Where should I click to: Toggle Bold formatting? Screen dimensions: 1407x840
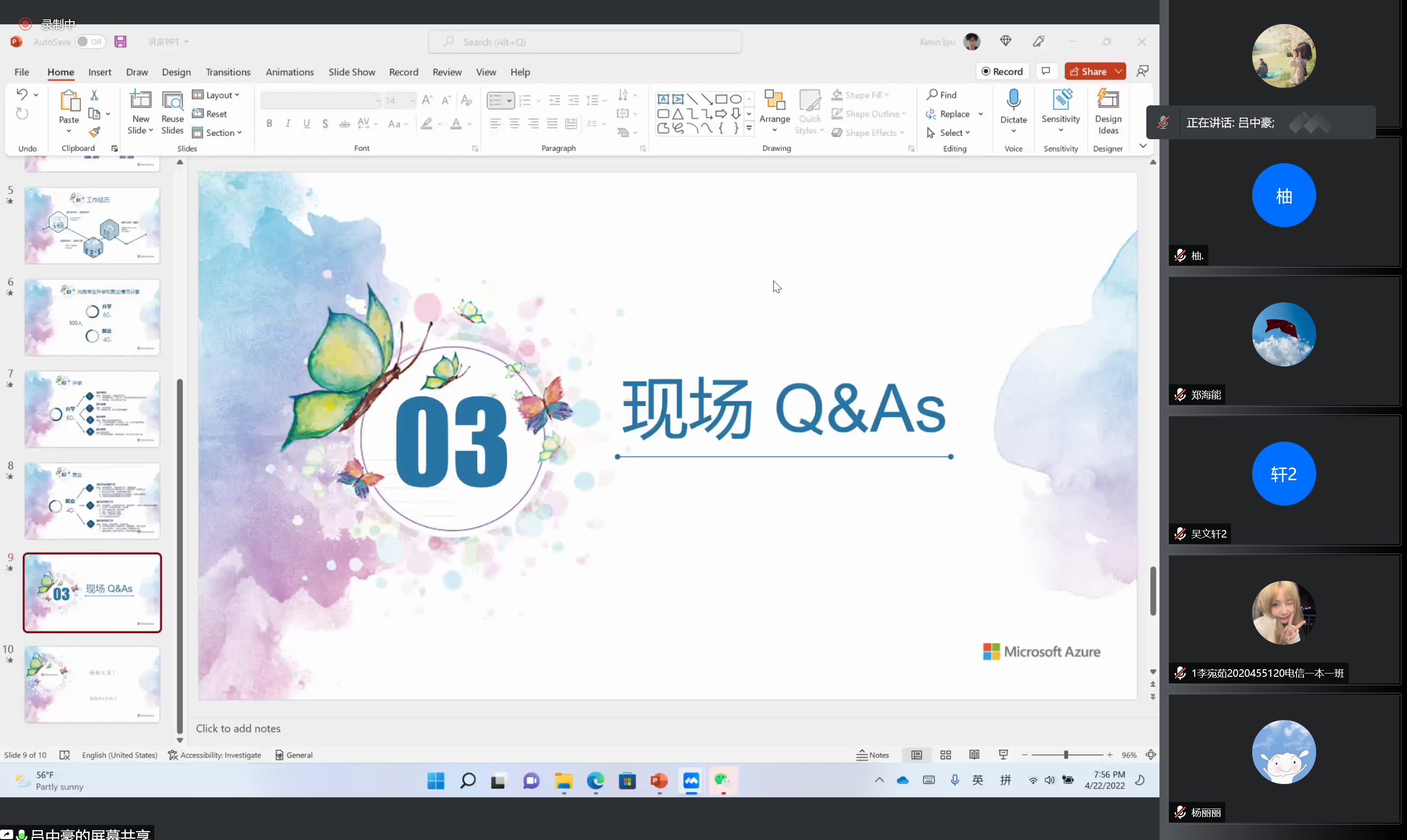pyautogui.click(x=270, y=123)
